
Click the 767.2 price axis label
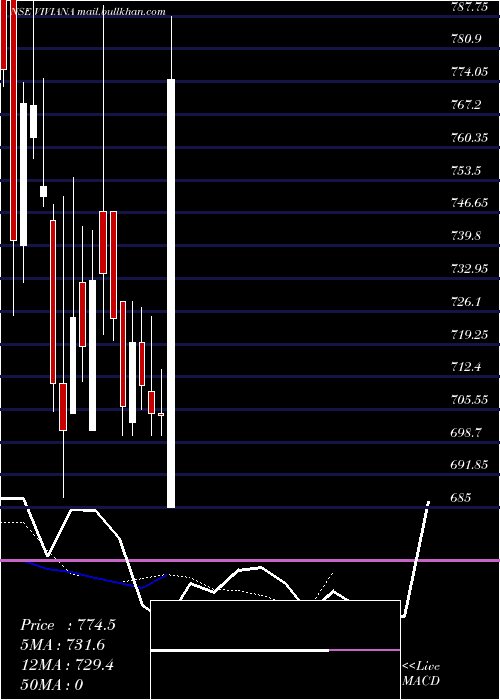click(466, 105)
